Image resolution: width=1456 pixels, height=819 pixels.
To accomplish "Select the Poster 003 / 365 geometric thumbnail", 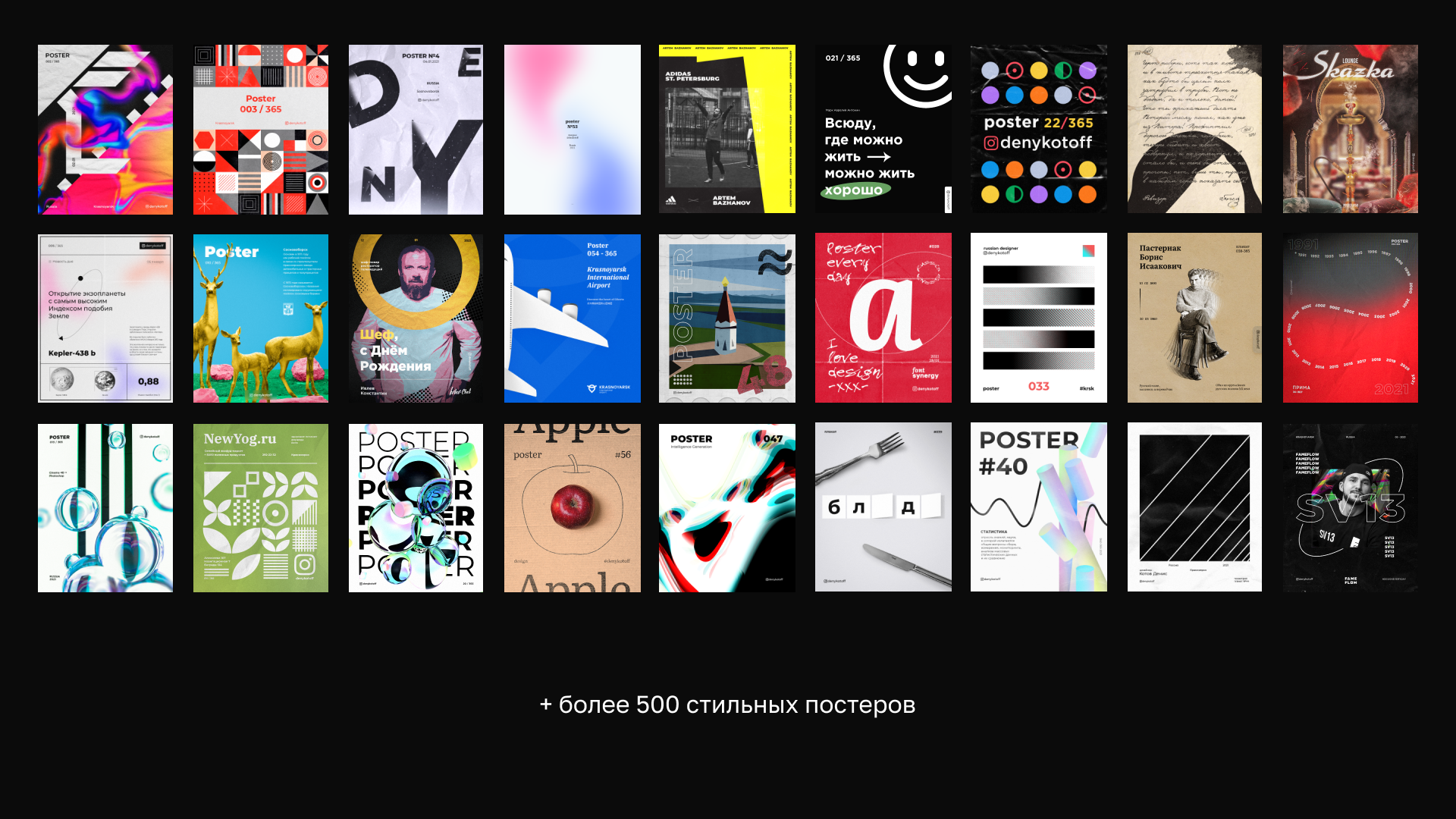I will pos(260,129).
